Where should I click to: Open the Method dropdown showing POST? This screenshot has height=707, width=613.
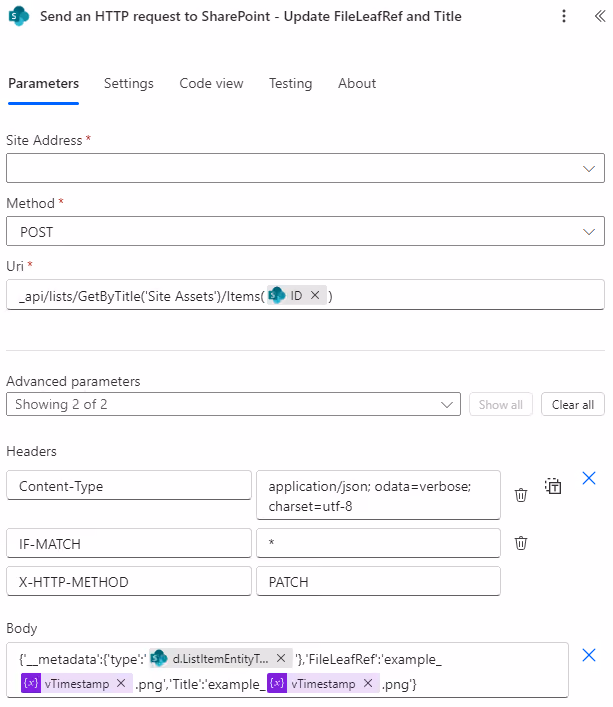(x=305, y=231)
